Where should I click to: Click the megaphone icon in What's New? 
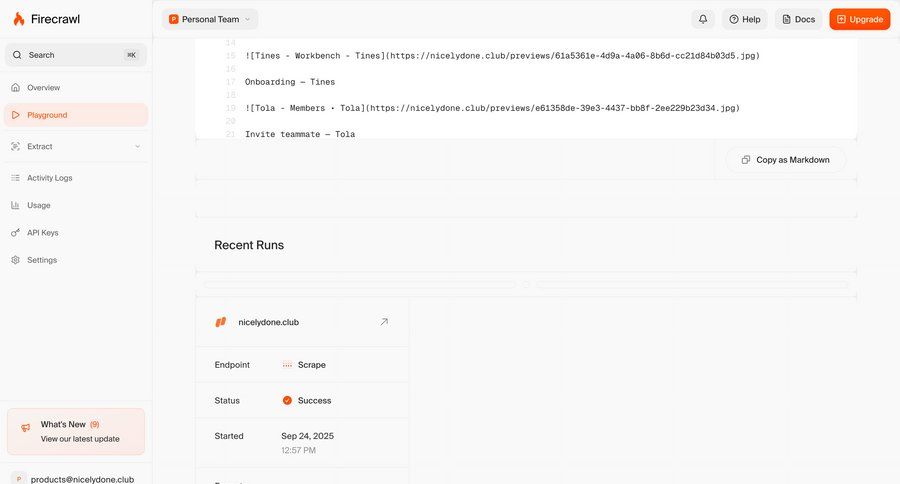25,428
